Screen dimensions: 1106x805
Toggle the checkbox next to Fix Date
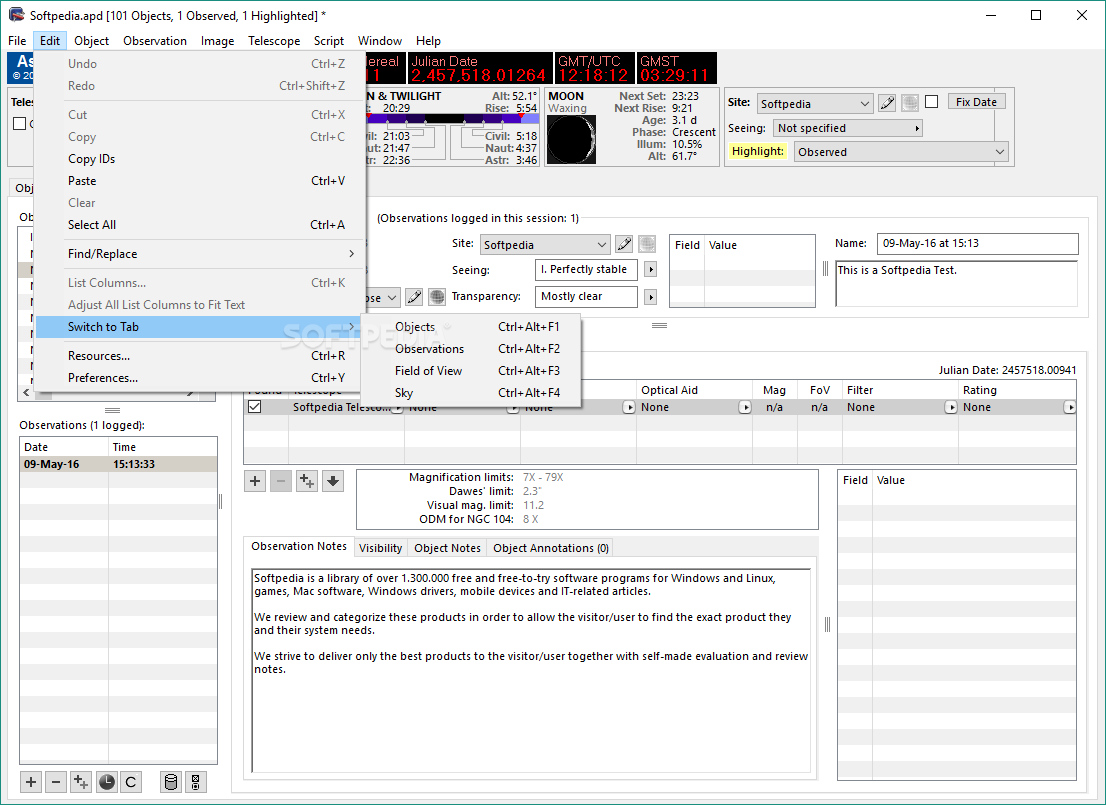point(932,102)
